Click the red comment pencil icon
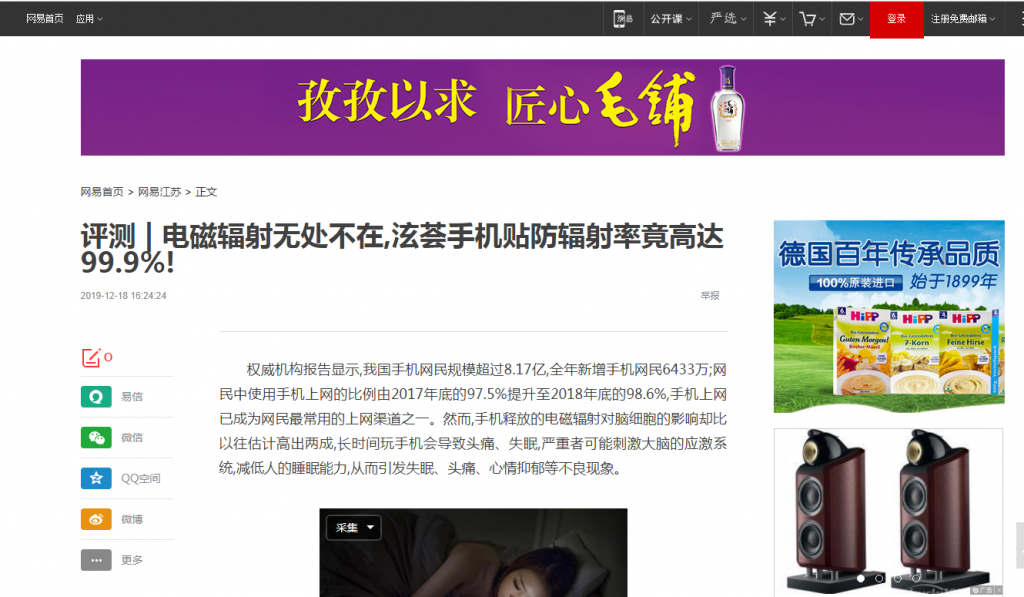 91,357
